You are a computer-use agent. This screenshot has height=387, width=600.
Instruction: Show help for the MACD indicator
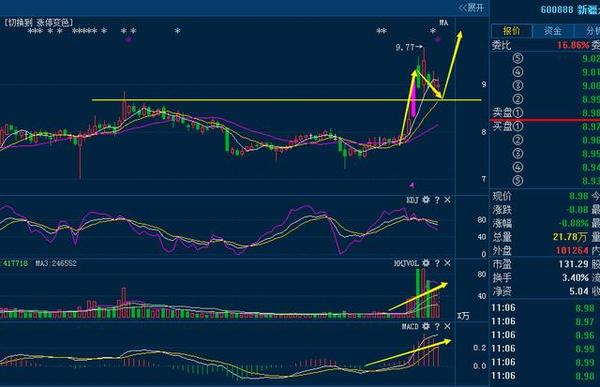437,326
